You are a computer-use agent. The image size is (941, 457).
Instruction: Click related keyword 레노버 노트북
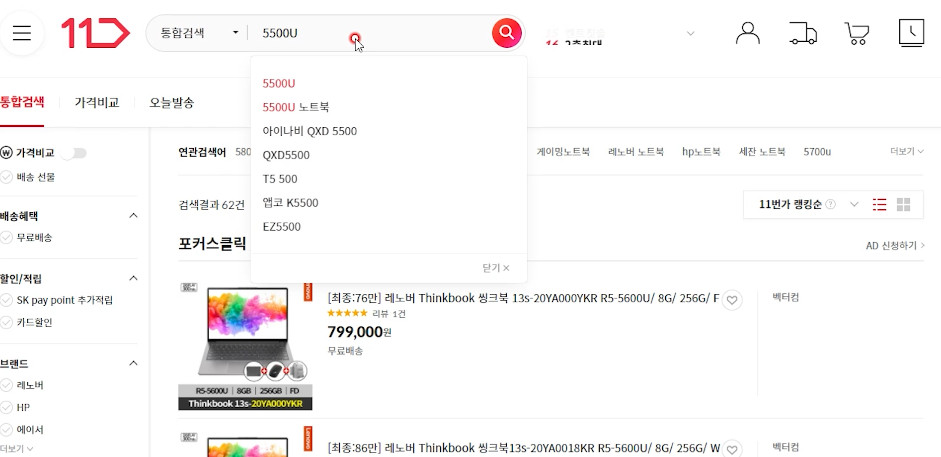[x=636, y=152]
